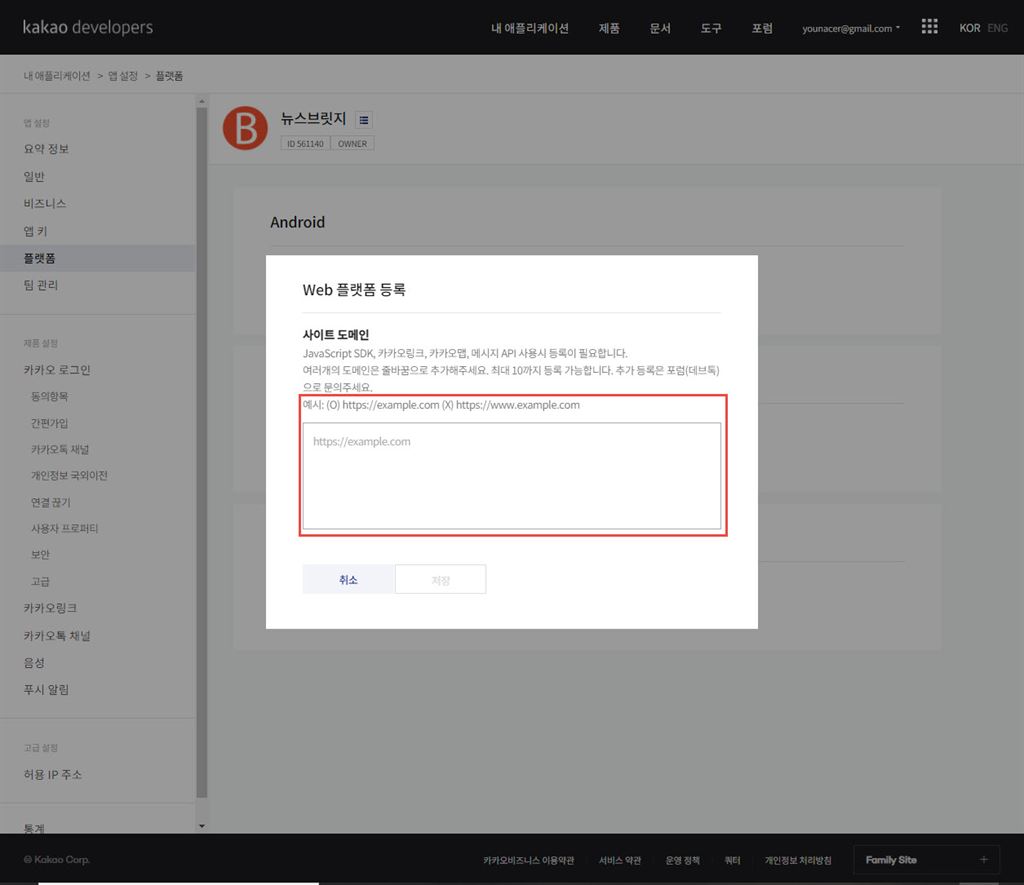The image size is (1024, 885).
Task: Open the 도구 top menu
Action: (x=711, y=28)
